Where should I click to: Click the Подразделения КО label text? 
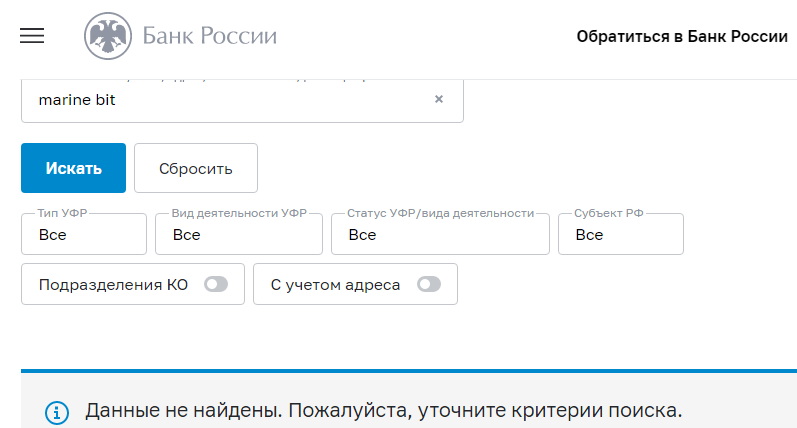(x=113, y=285)
